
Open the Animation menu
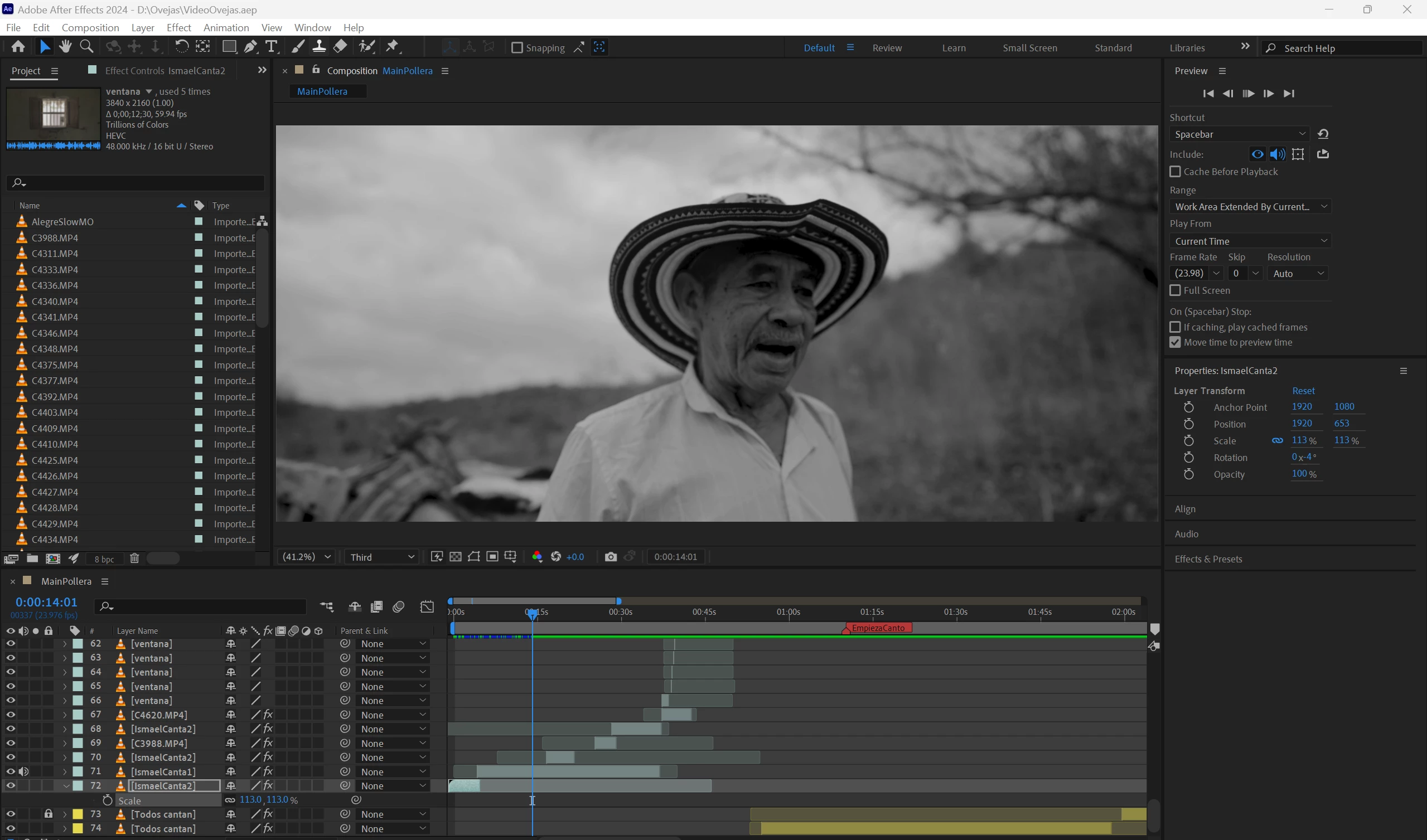(226, 27)
